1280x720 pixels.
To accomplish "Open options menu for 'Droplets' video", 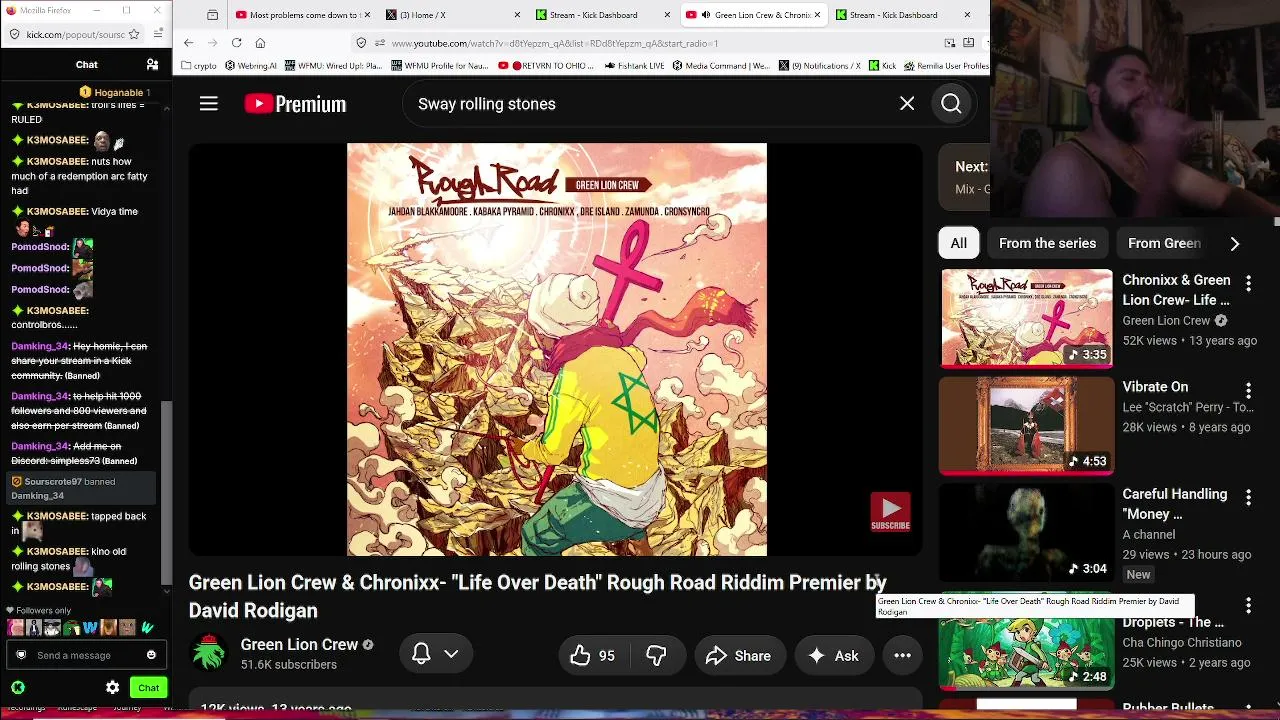I will tap(1248, 606).
